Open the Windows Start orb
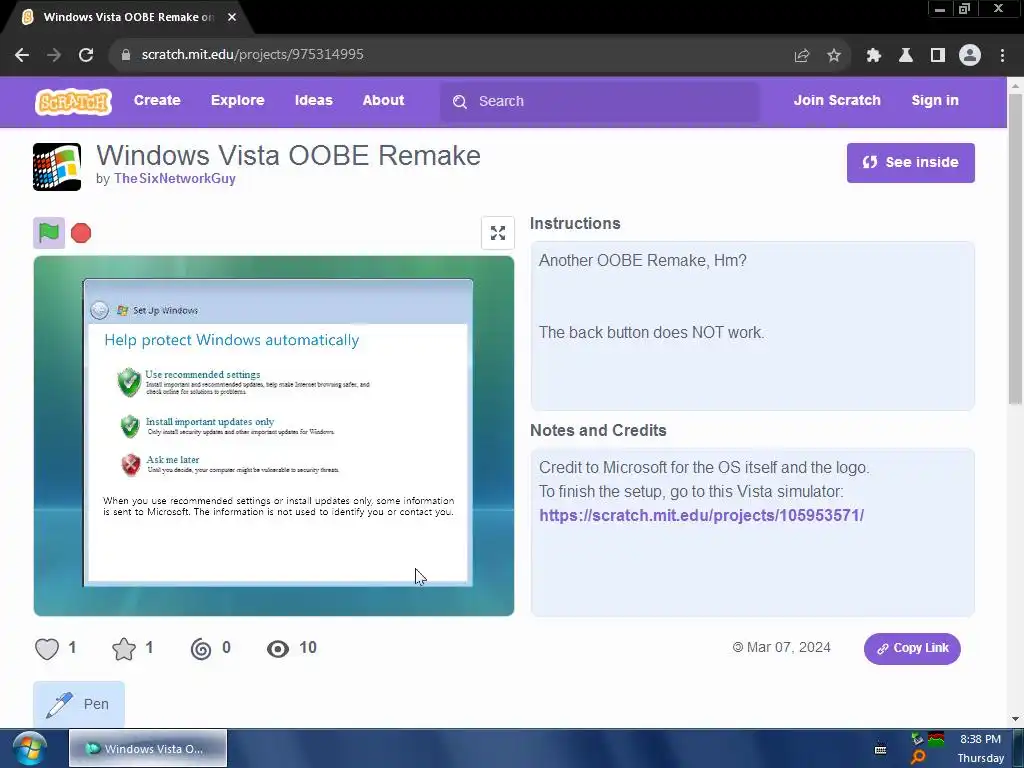 pyautogui.click(x=29, y=748)
